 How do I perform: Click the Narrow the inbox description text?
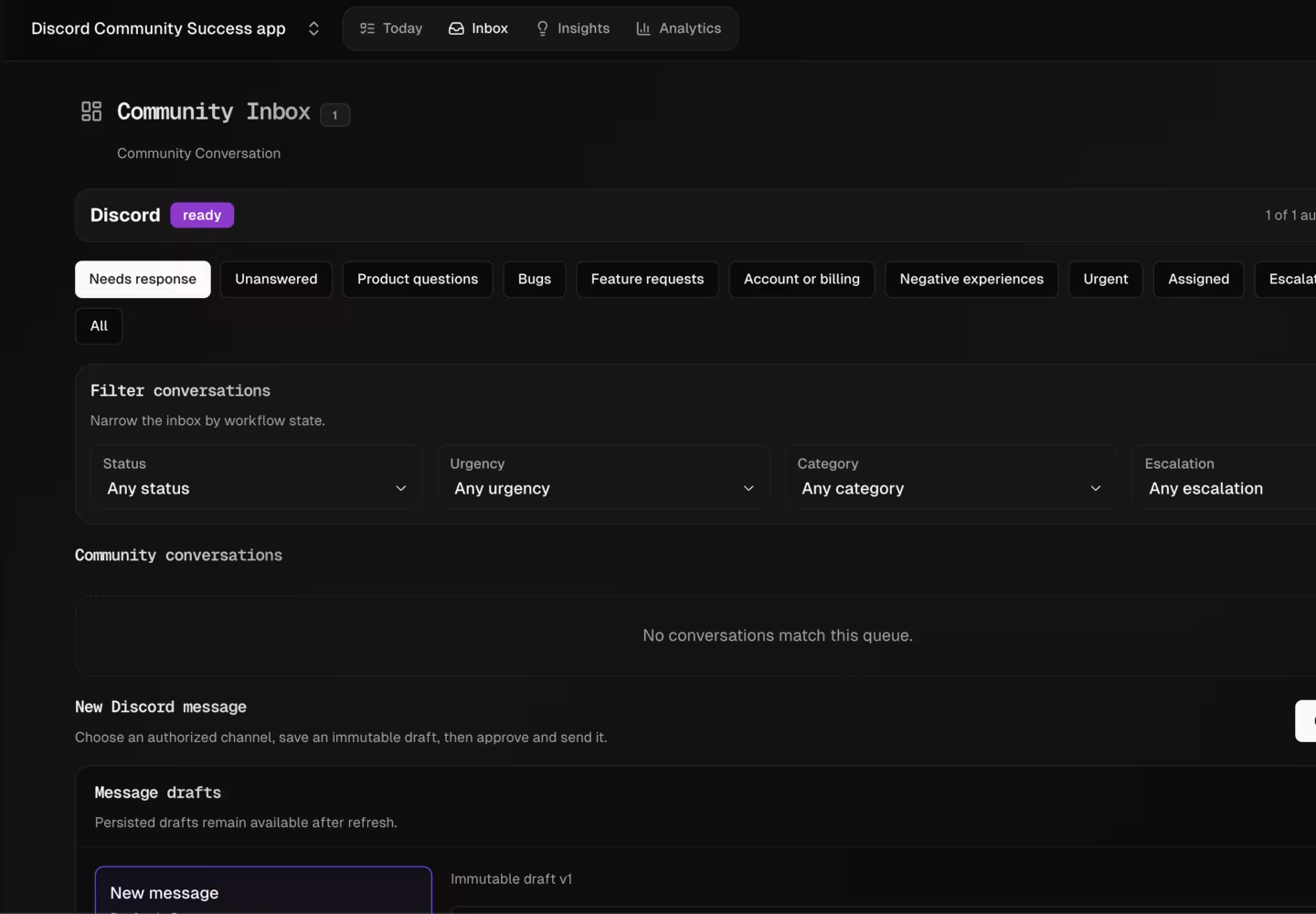click(x=207, y=420)
